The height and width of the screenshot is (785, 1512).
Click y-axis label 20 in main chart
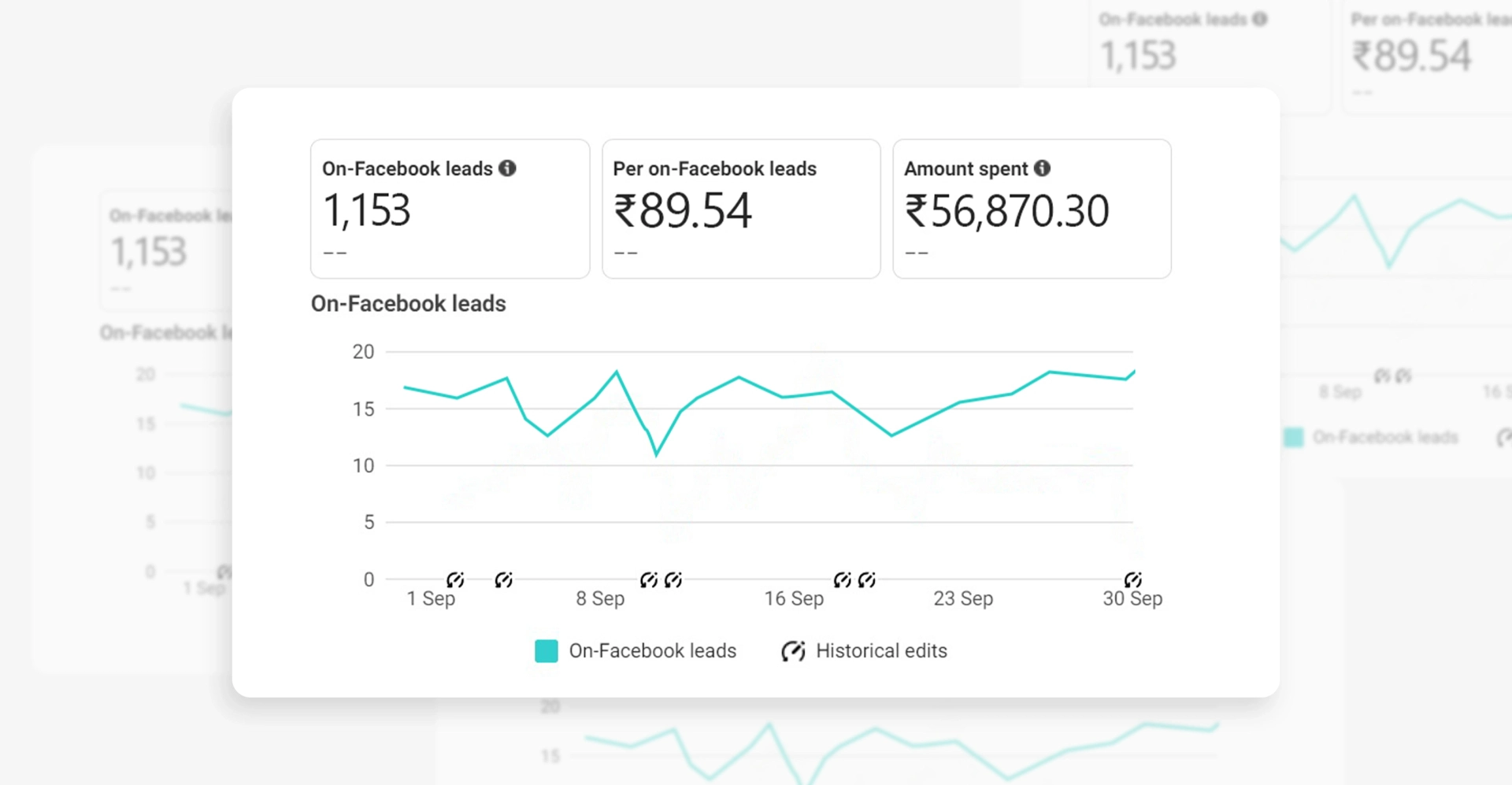(363, 352)
